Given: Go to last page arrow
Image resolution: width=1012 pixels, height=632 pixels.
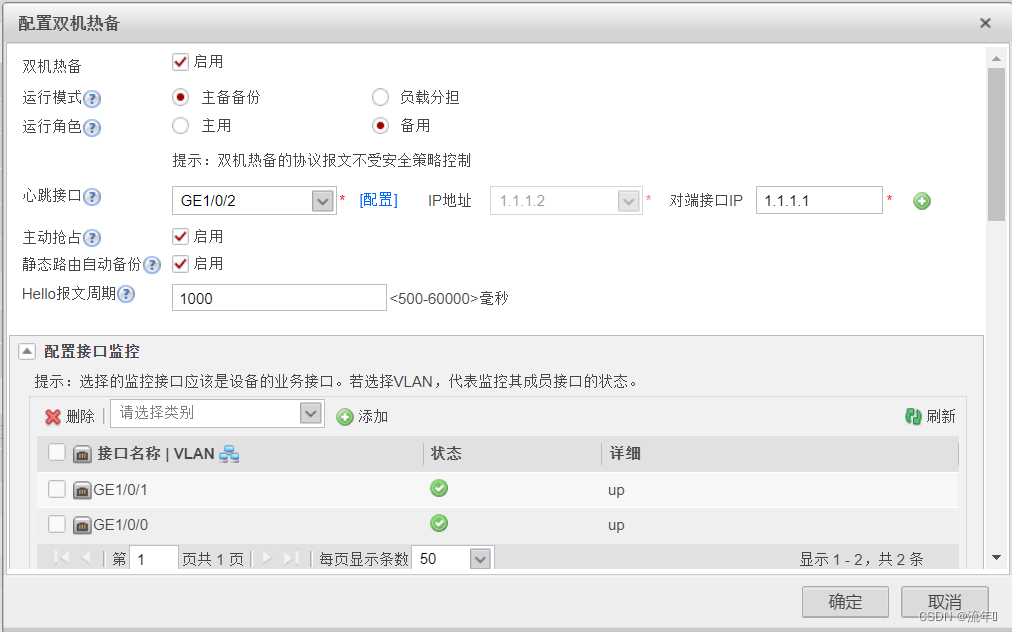Looking at the screenshot, I should coord(291,558).
